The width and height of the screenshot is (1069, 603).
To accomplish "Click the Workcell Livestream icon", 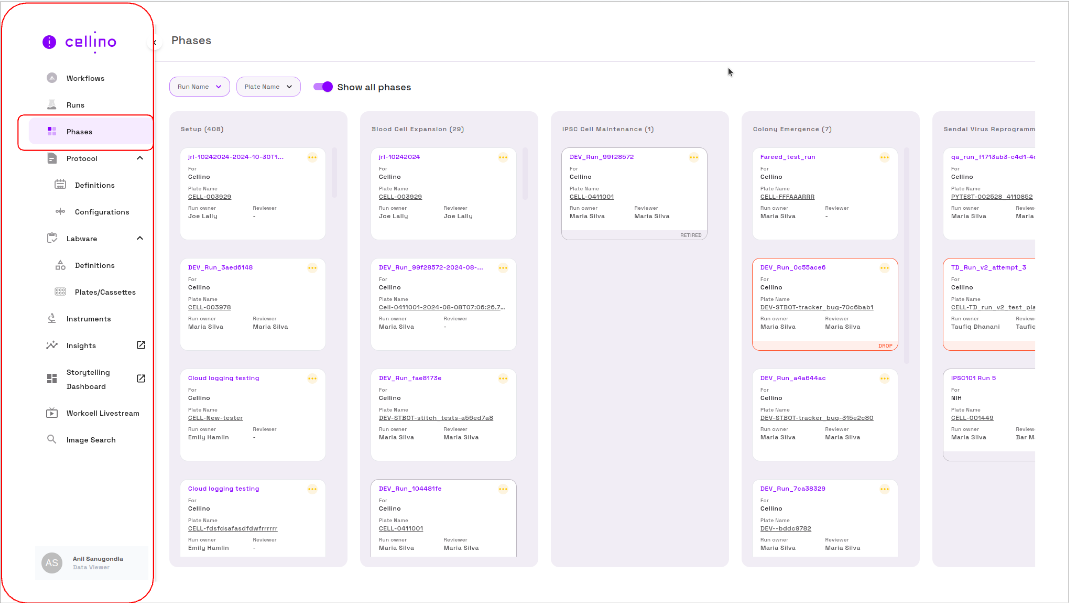I will (x=52, y=413).
